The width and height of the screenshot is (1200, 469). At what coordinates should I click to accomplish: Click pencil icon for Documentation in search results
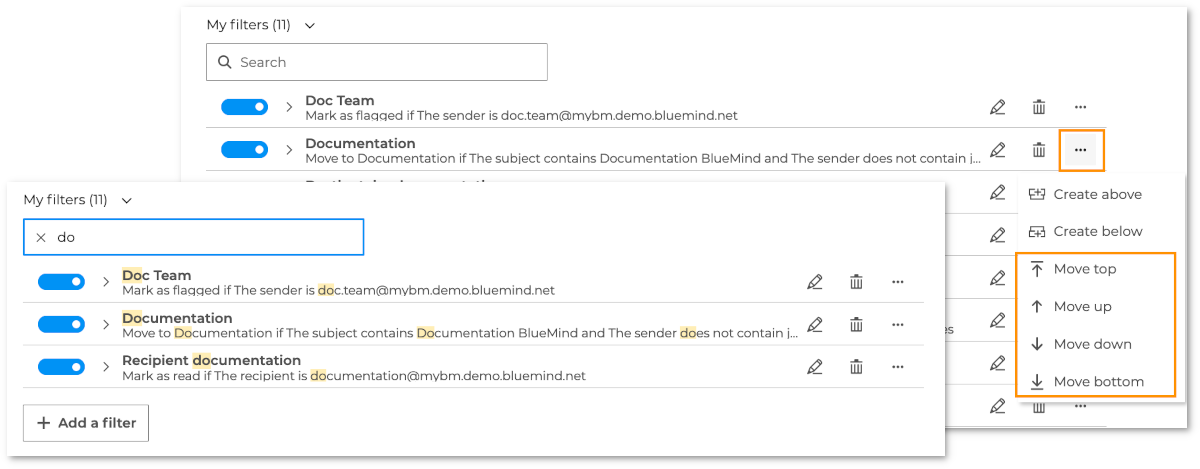[815, 325]
